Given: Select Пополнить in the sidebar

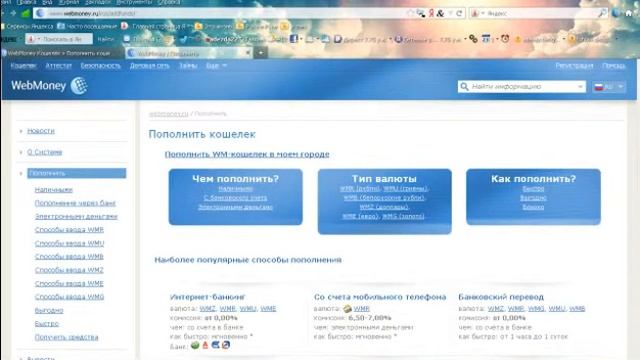Looking at the screenshot, I should (77, 173).
